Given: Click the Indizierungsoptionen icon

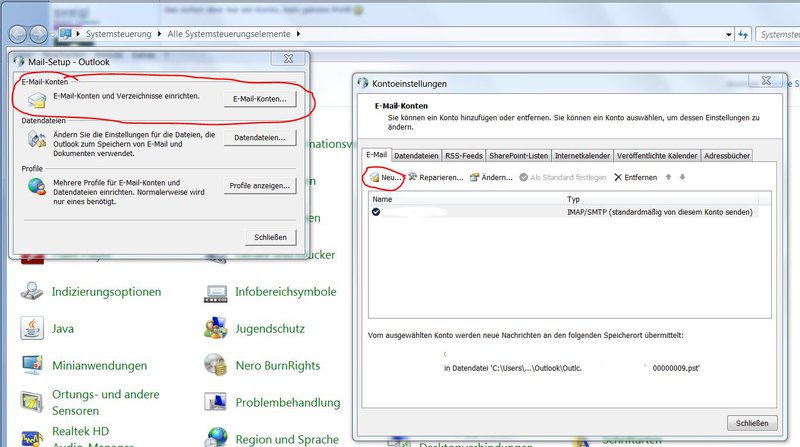Looking at the screenshot, I should tap(32, 291).
